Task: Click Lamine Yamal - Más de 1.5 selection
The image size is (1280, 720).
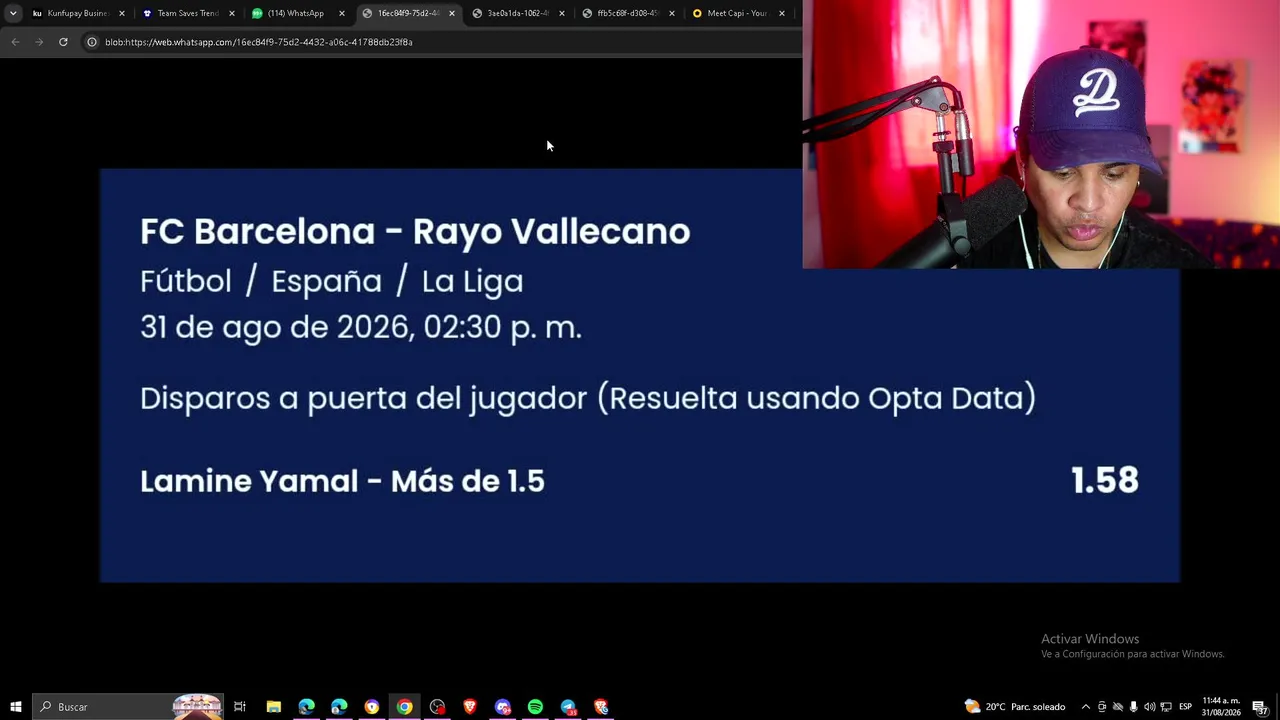Action: pos(342,481)
